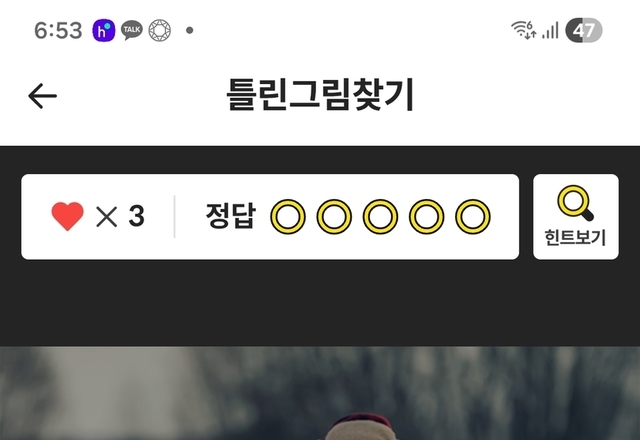
Task: Select the fifth yellow answer circle
Action: click(x=473, y=217)
